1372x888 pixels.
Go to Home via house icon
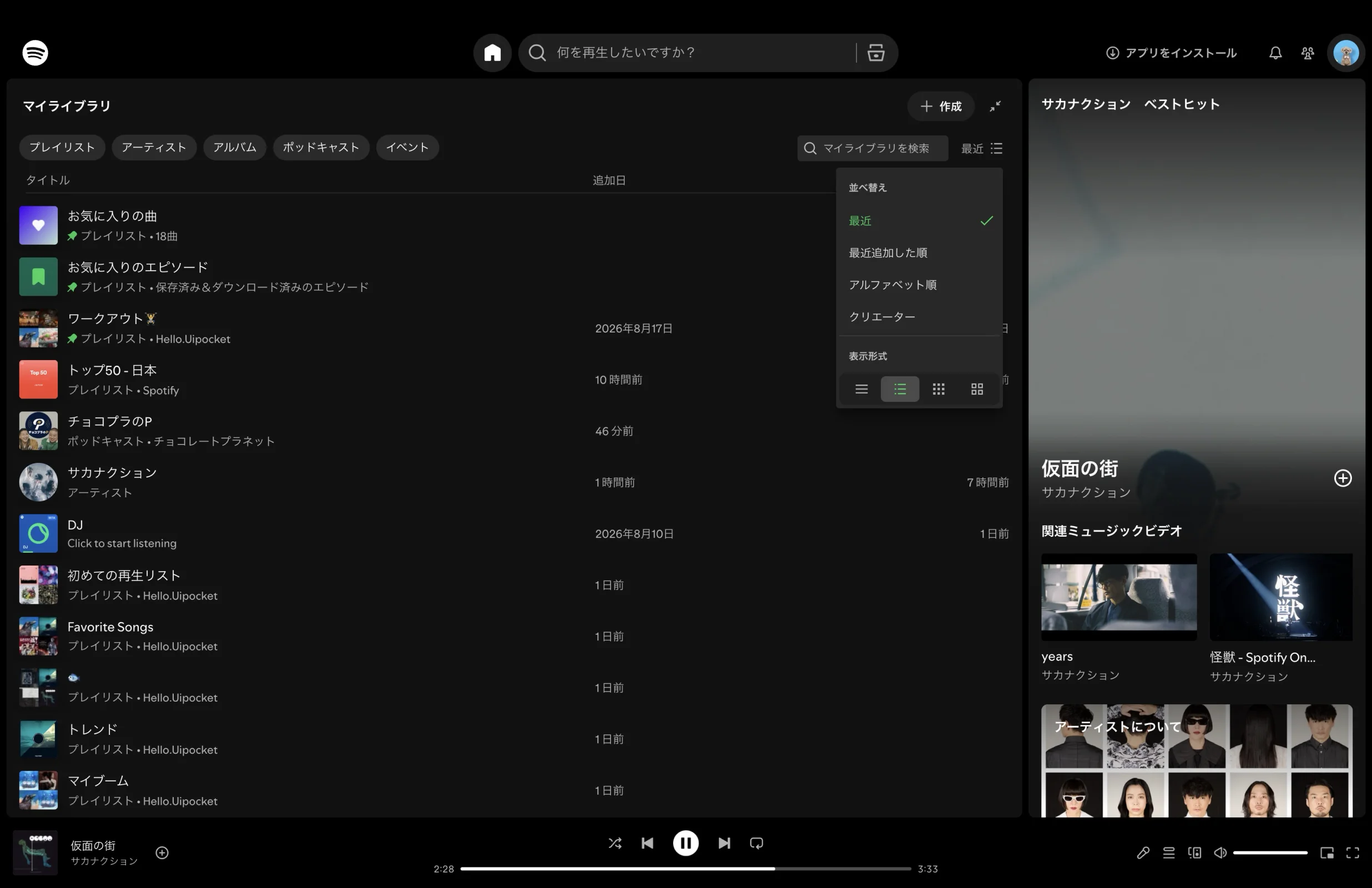(492, 53)
